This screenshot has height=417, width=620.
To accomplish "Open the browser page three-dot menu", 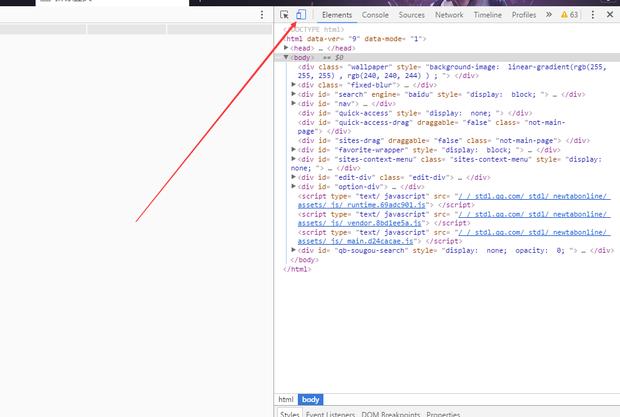I will tap(262, 15).
